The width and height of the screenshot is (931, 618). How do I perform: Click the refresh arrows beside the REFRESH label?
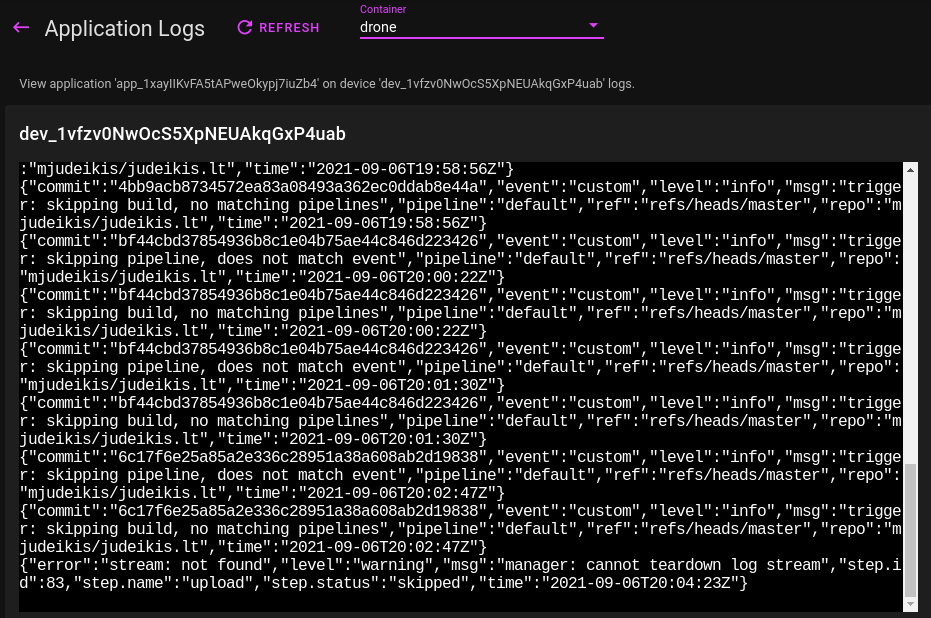click(x=245, y=27)
